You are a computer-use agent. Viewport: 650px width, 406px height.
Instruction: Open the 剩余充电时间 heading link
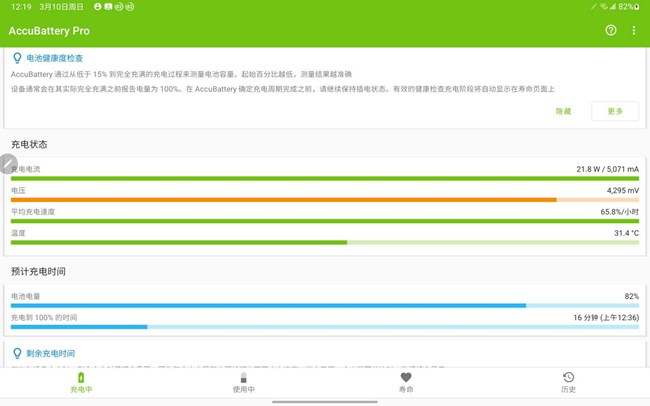(51, 353)
